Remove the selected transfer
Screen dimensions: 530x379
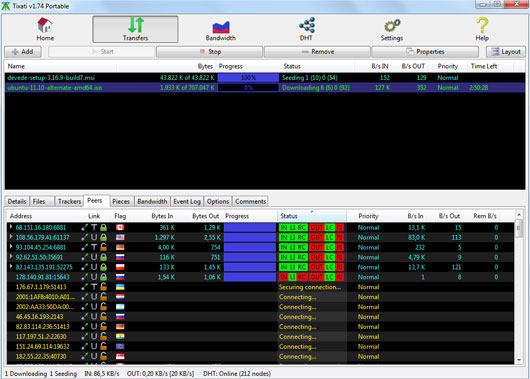pos(317,52)
